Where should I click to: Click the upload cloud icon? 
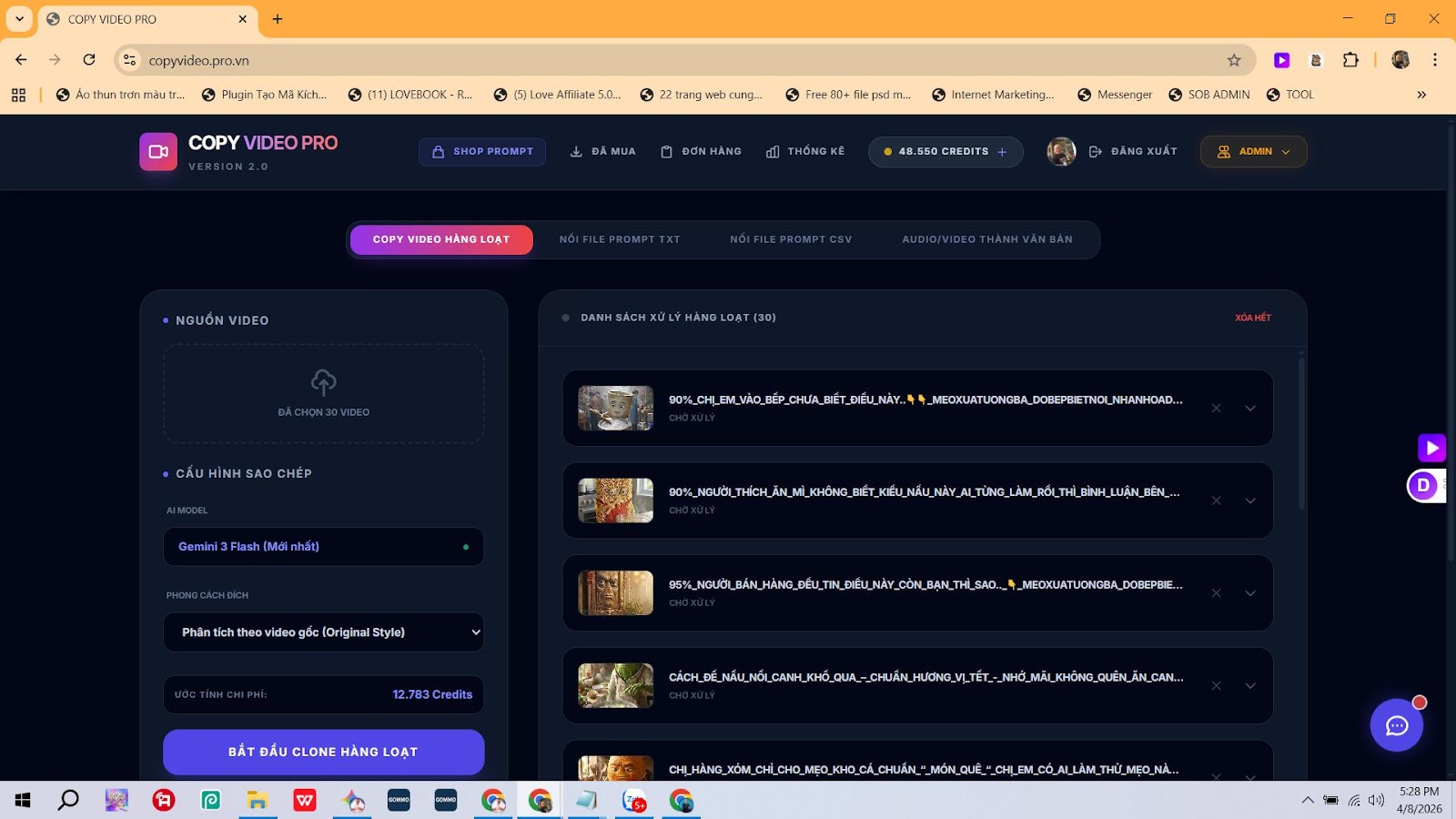[323, 381]
